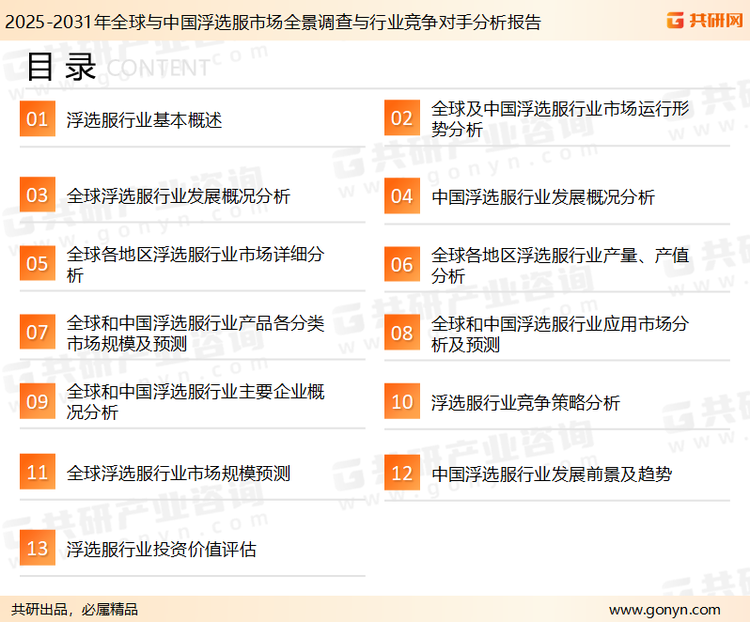
Task: Select the 08 chapter number icon
Action: (x=402, y=333)
